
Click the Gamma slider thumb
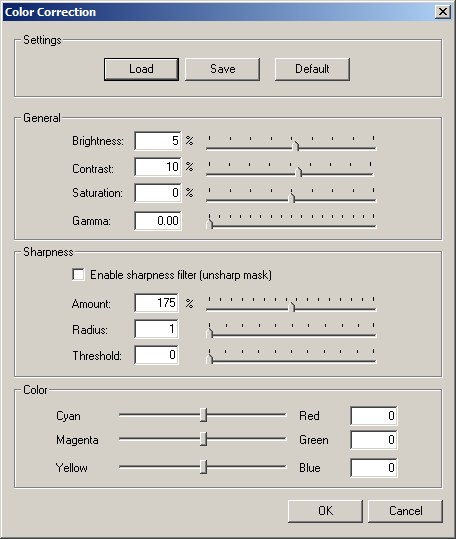[x=210, y=224]
